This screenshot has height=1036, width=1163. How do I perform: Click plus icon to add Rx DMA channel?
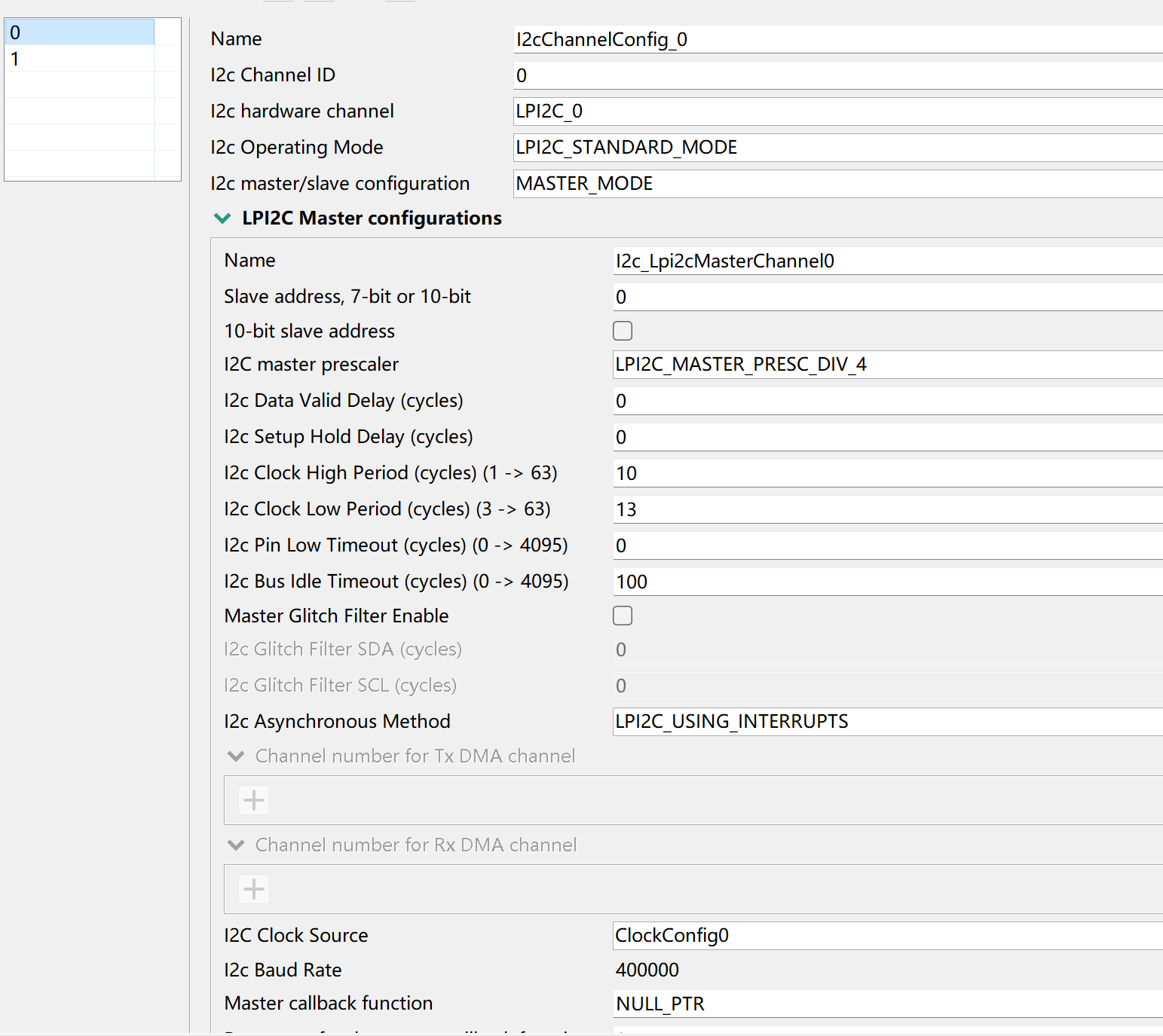coord(253,890)
